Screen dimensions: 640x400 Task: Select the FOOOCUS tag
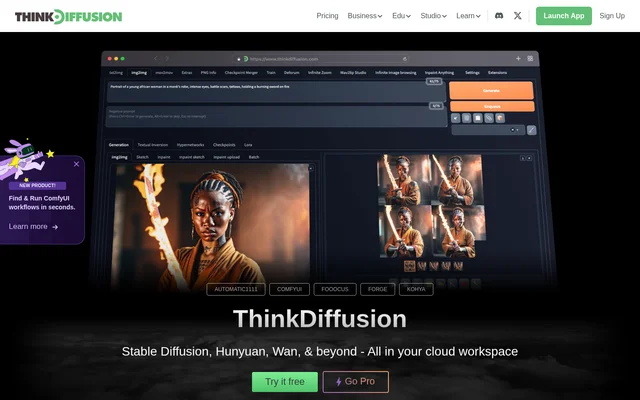(x=335, y=289)
